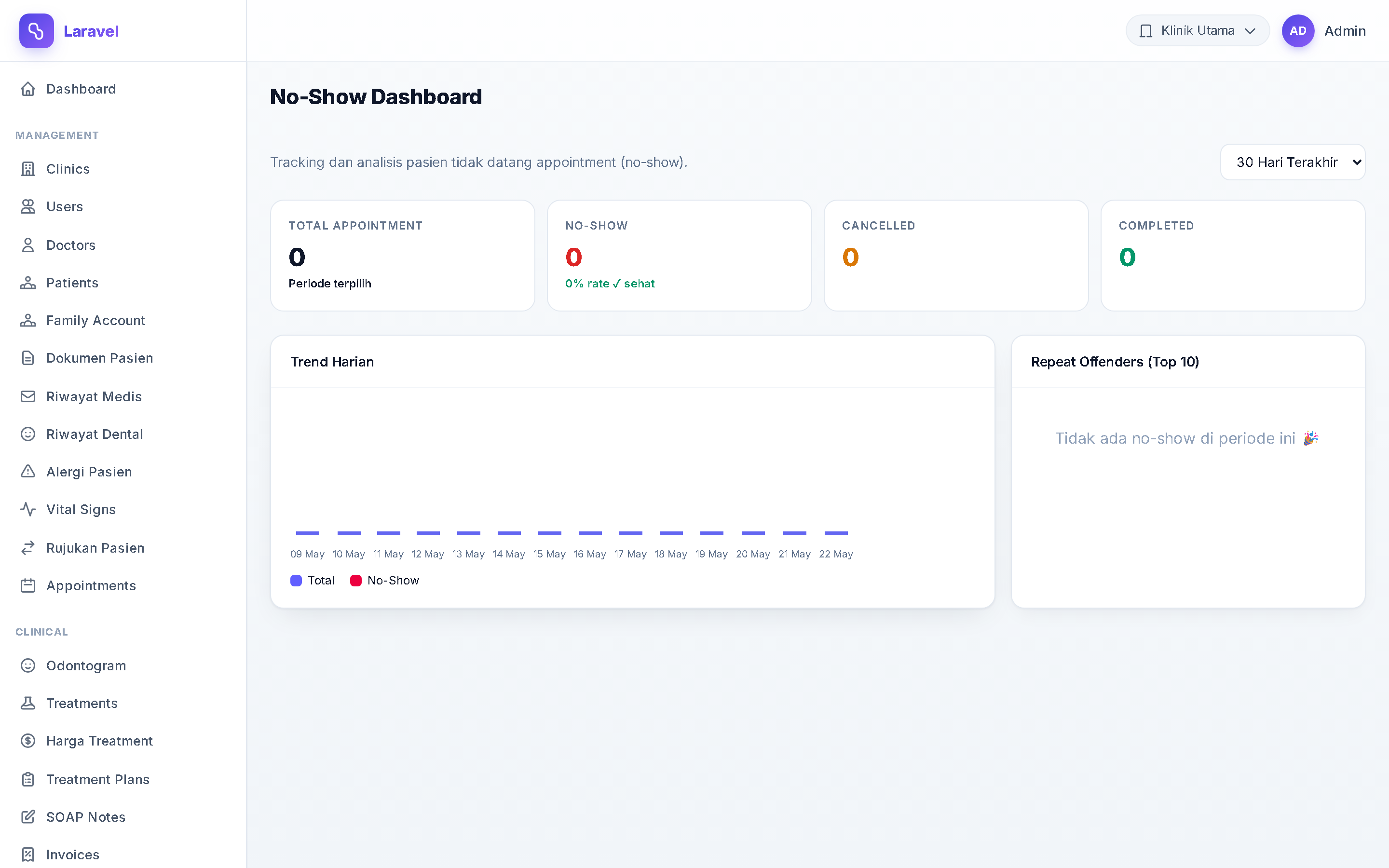Click the Cancelled stat card
This screenshot has width=1389, height=868.
click(955, 256)
